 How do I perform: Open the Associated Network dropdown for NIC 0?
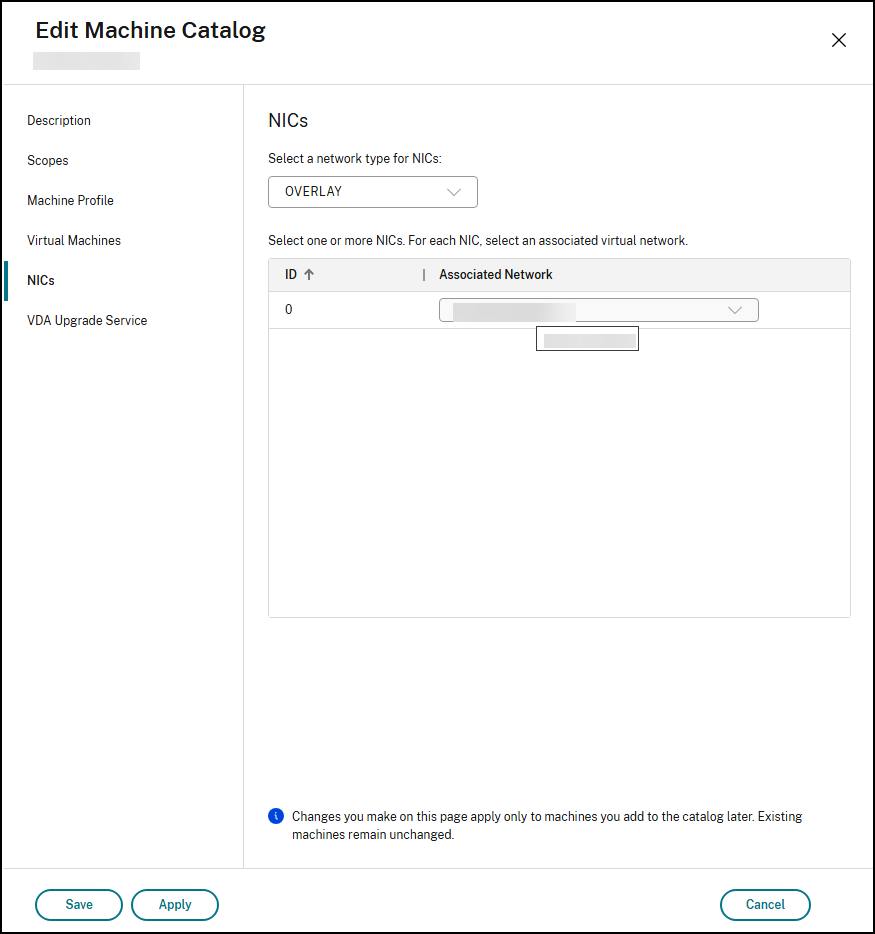pyautogui.click(x=598, y=309)
